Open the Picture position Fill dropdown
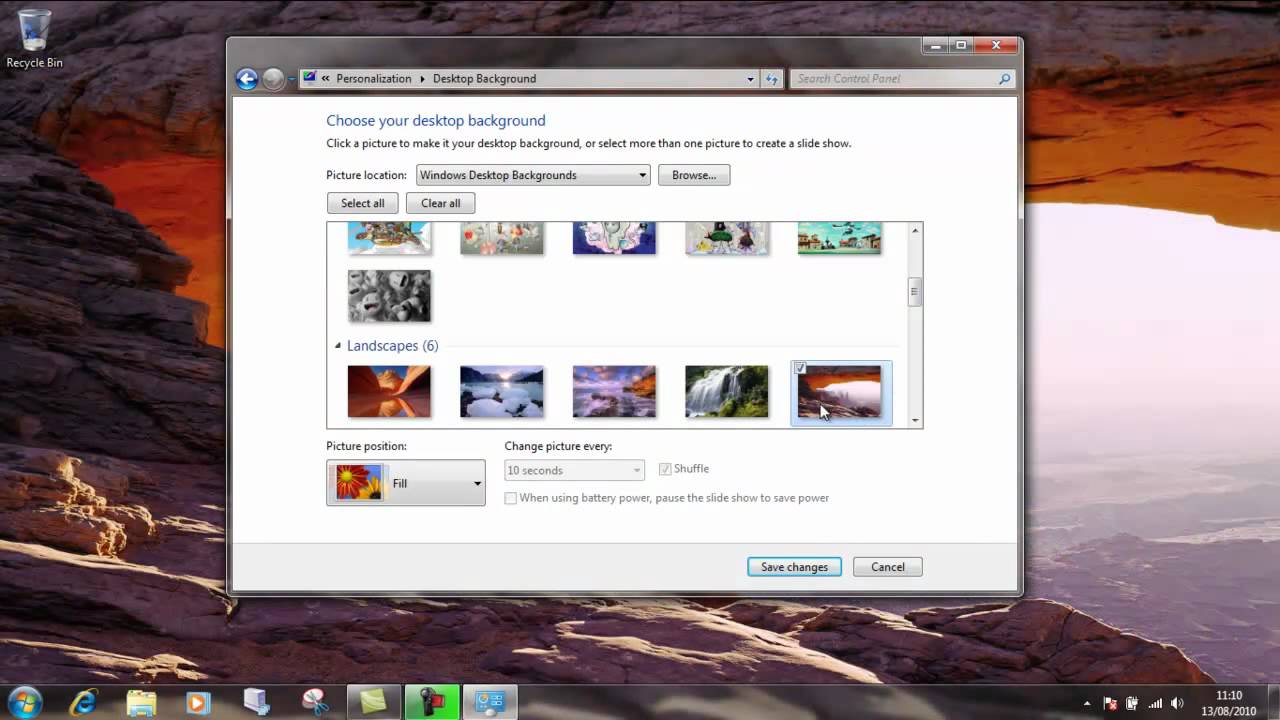 (x=406, y=483)
